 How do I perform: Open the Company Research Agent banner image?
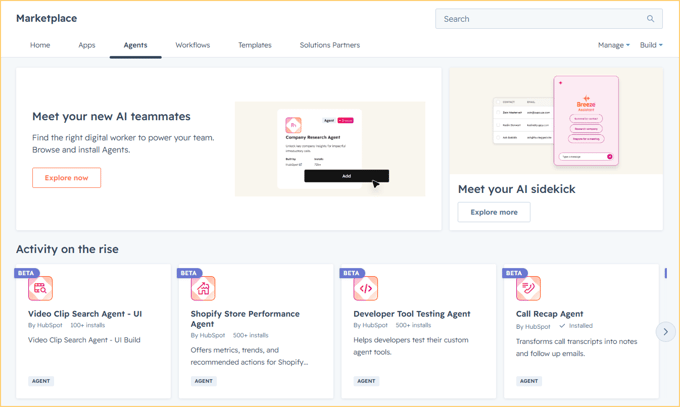pyautogui.click(x=330, y=149)
